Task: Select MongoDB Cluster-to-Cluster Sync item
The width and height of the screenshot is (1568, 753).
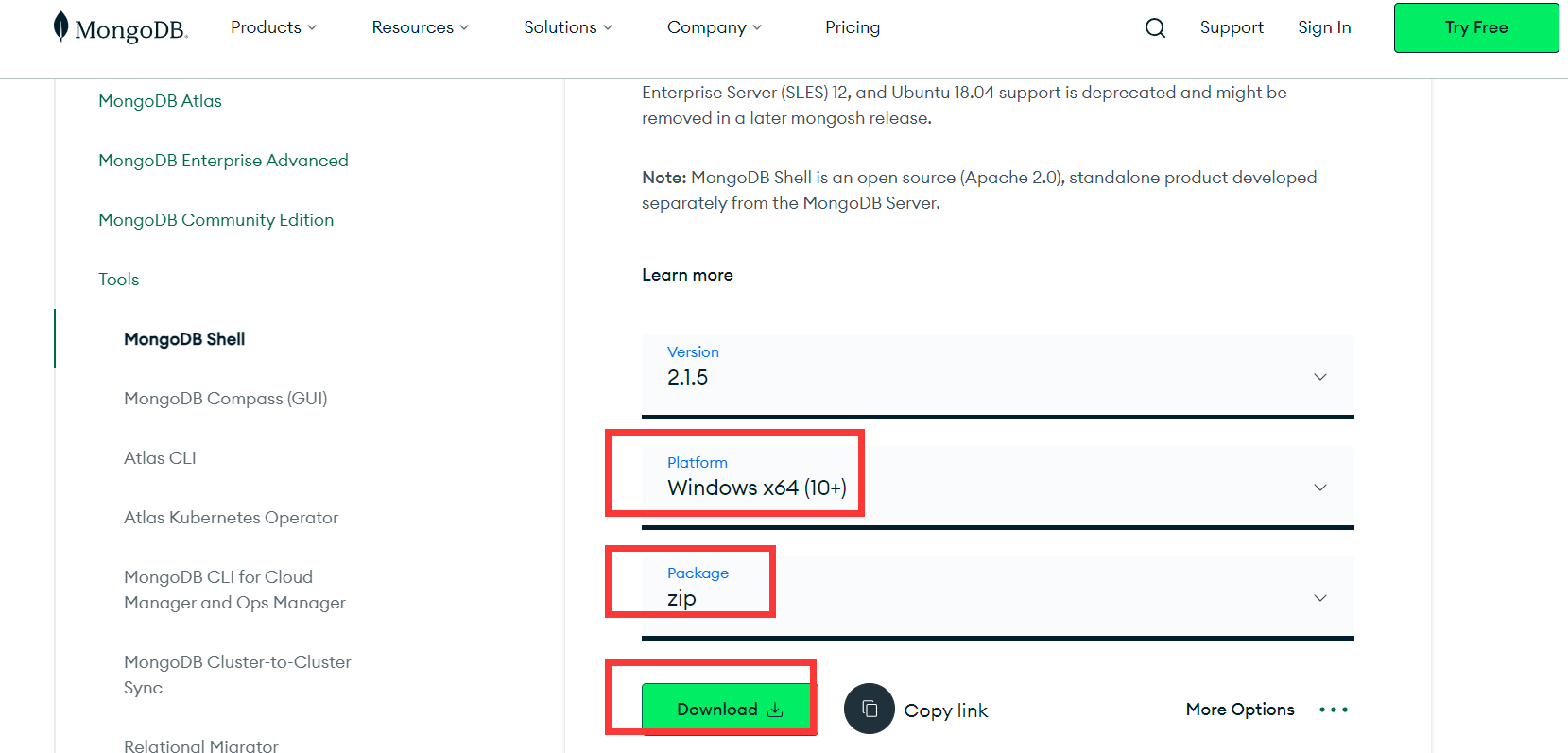Action: 237,675
